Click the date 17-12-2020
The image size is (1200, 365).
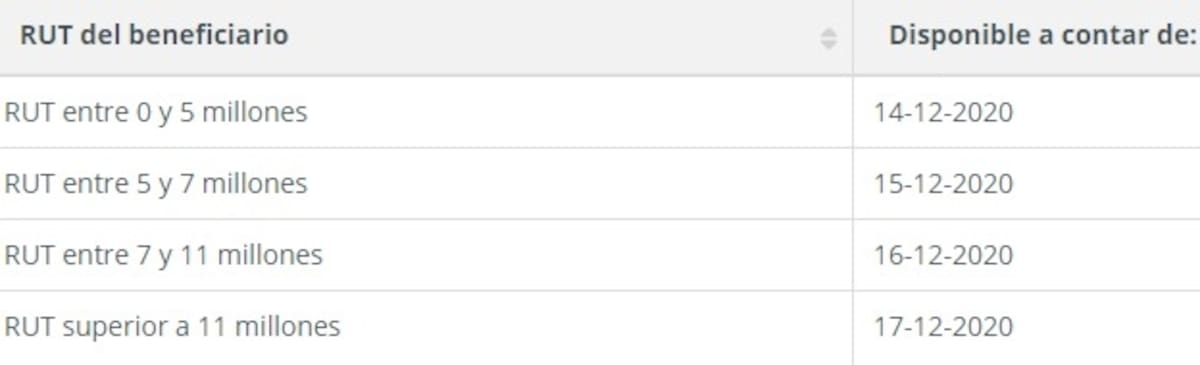tap(943, 327)
